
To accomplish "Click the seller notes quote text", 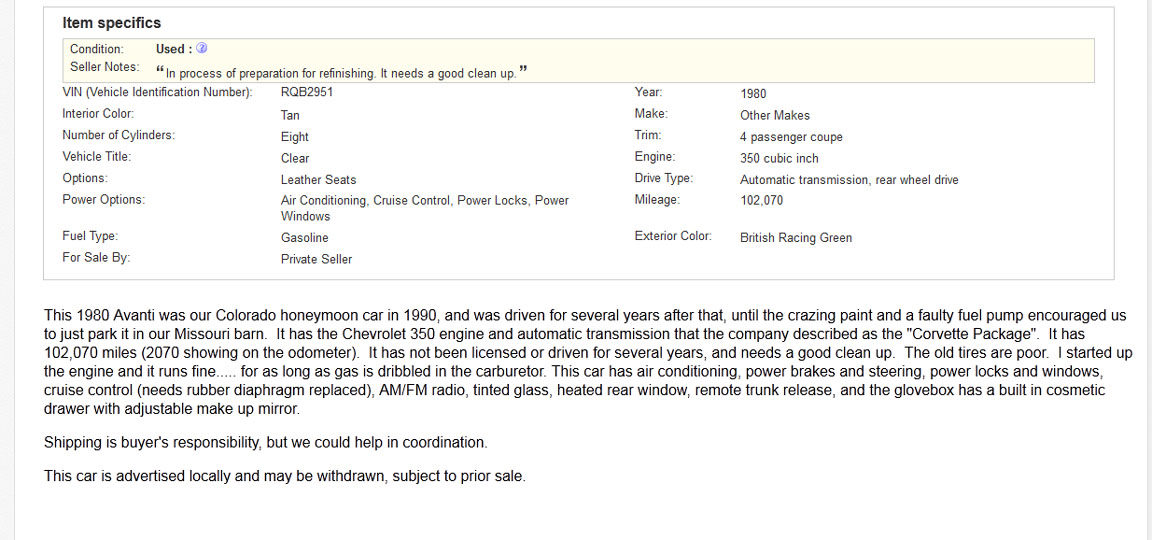I will coord(341,72).
